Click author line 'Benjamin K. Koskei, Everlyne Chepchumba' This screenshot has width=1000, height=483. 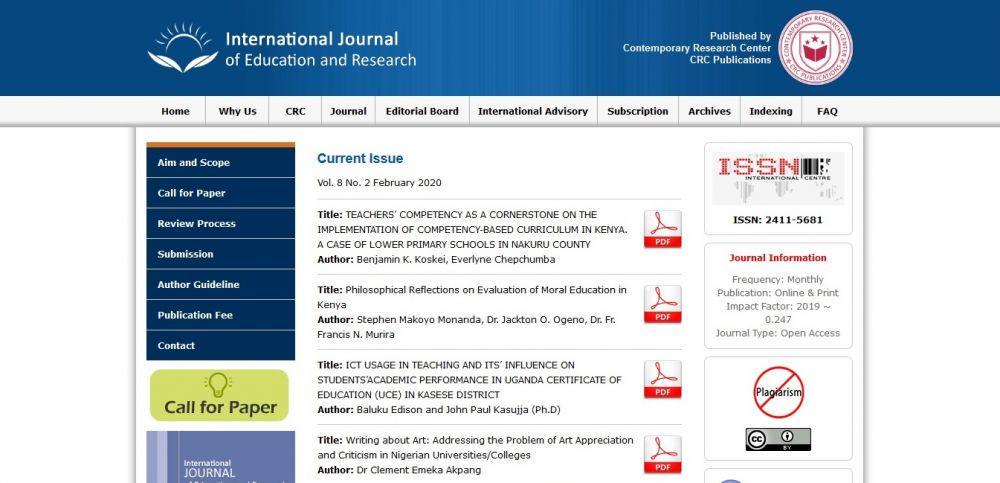[456, 260]
